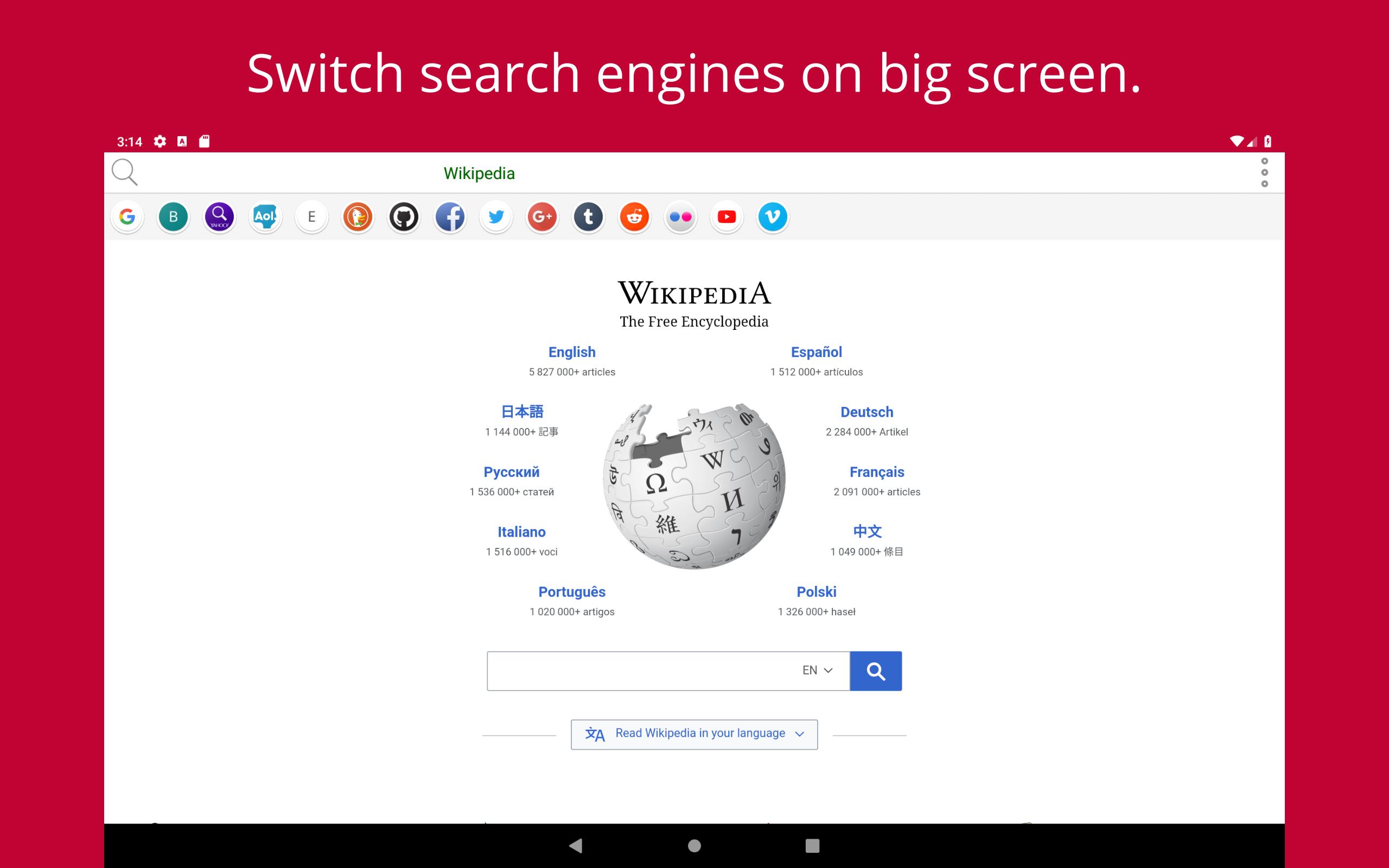
Task: Expand 'Read Wikipedia in your language'
Action: click(x=694, y=734)
